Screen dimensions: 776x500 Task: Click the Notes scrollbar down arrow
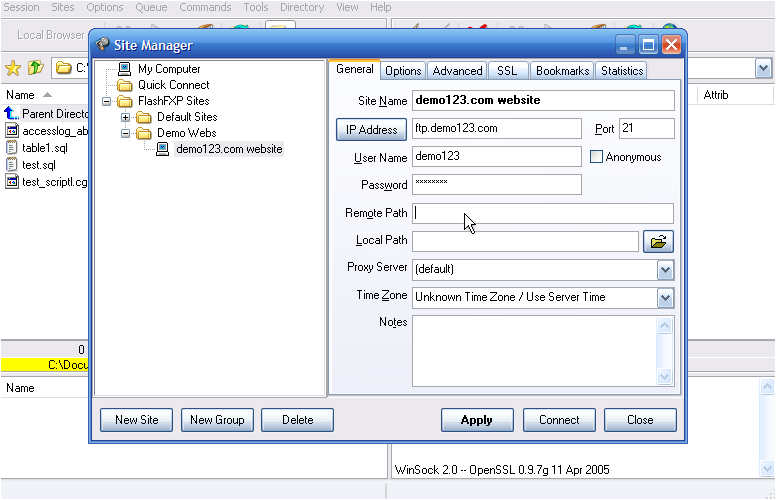[x=665, y=376]
